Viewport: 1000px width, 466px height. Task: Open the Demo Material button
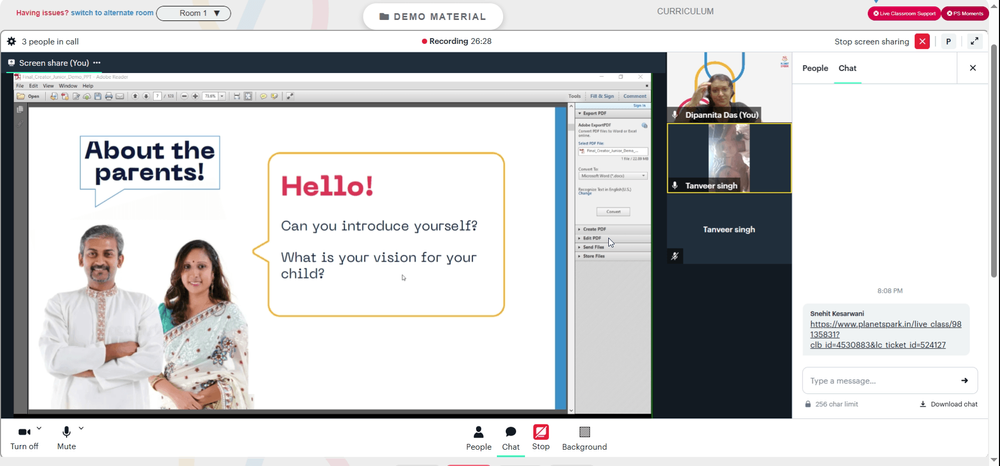click(x=432, y=17)
